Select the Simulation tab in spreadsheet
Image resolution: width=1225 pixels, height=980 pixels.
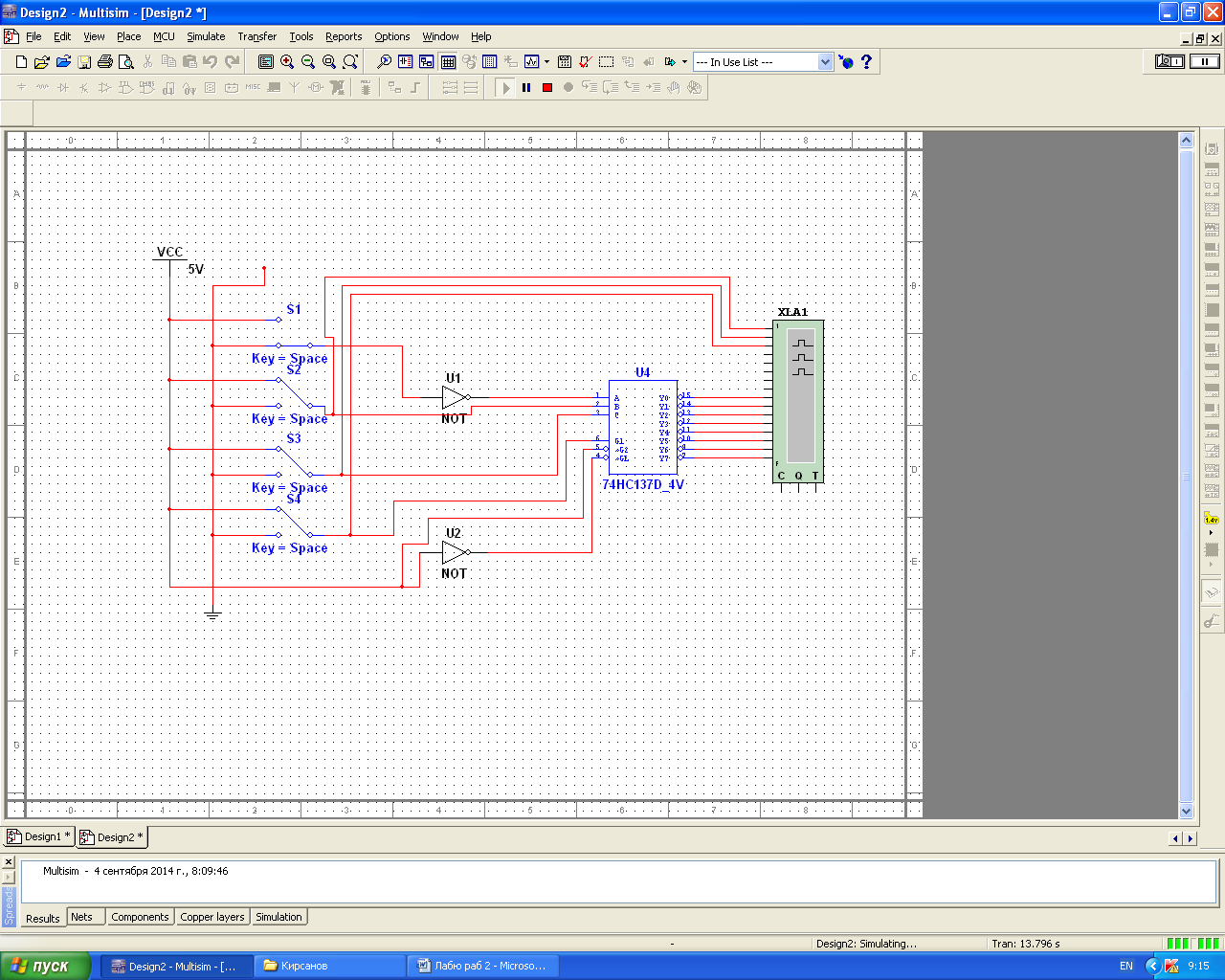click(x=278, y=917)
